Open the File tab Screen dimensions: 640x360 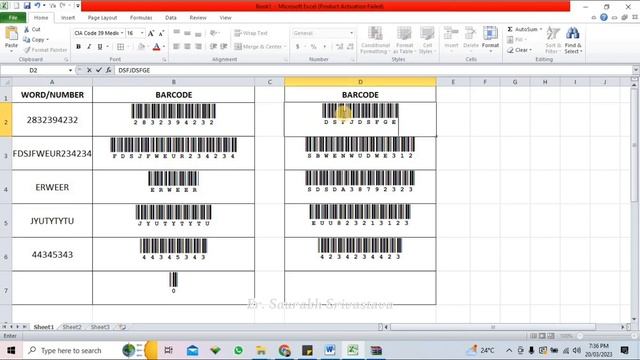tap(13, 18)
